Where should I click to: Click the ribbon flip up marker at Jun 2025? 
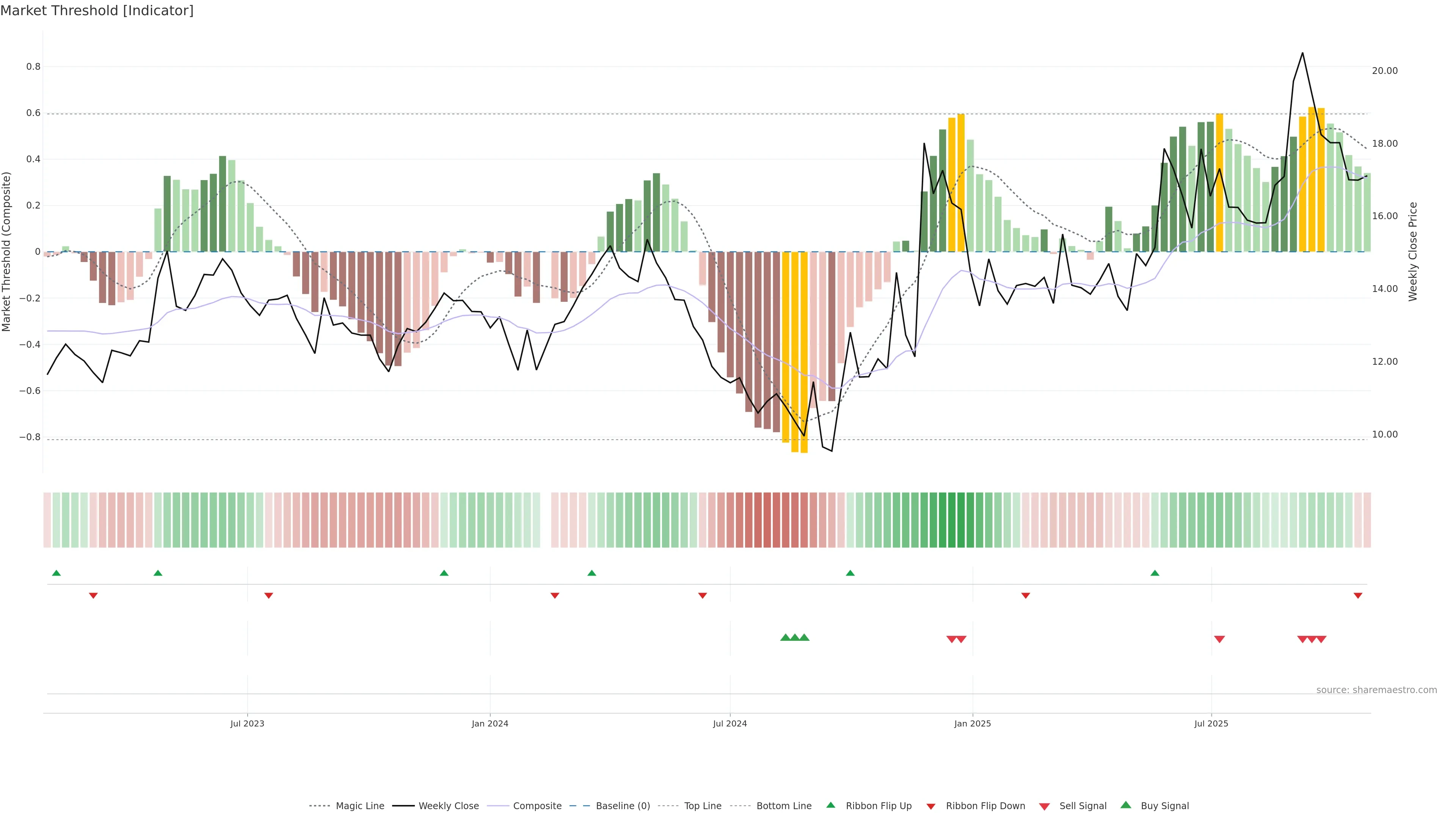click(x=1155, y=573)
